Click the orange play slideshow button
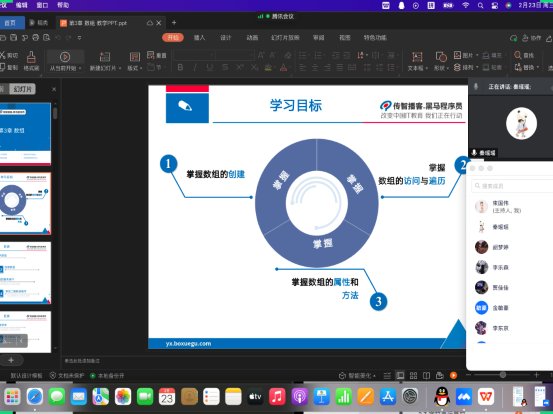This screenshot has height=414, width=553. (454, 376)
